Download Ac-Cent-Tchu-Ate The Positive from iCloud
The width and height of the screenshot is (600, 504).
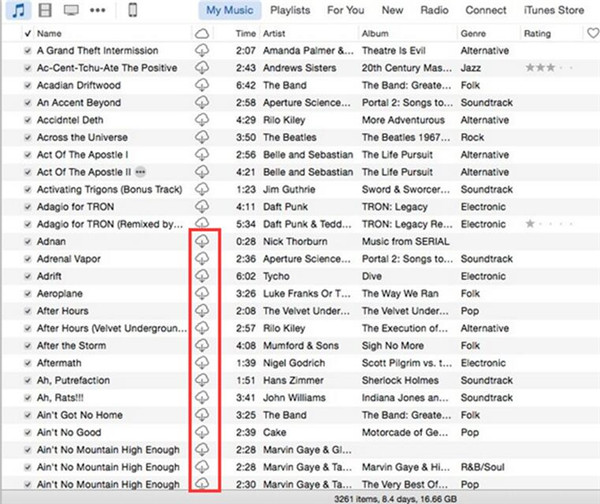click(202, 68)
